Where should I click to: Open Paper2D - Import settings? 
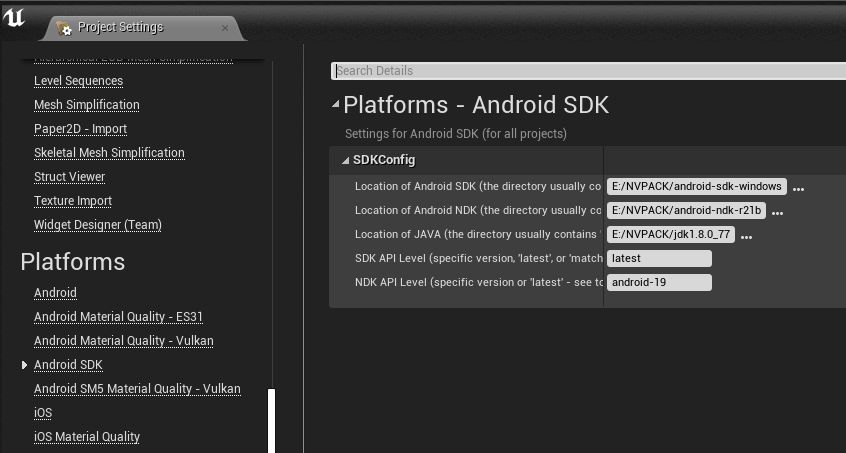80,129
